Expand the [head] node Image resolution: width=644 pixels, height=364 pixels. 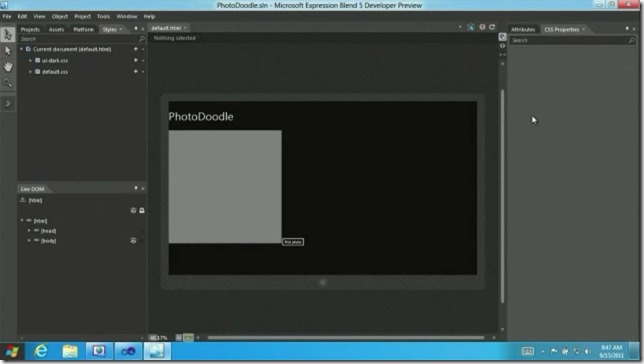[29, 230]
